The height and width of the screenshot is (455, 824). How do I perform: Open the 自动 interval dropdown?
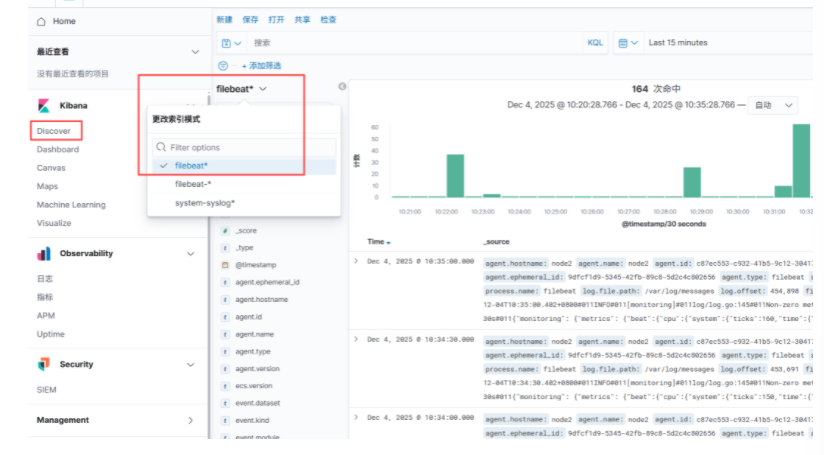[x=774, y=105]
